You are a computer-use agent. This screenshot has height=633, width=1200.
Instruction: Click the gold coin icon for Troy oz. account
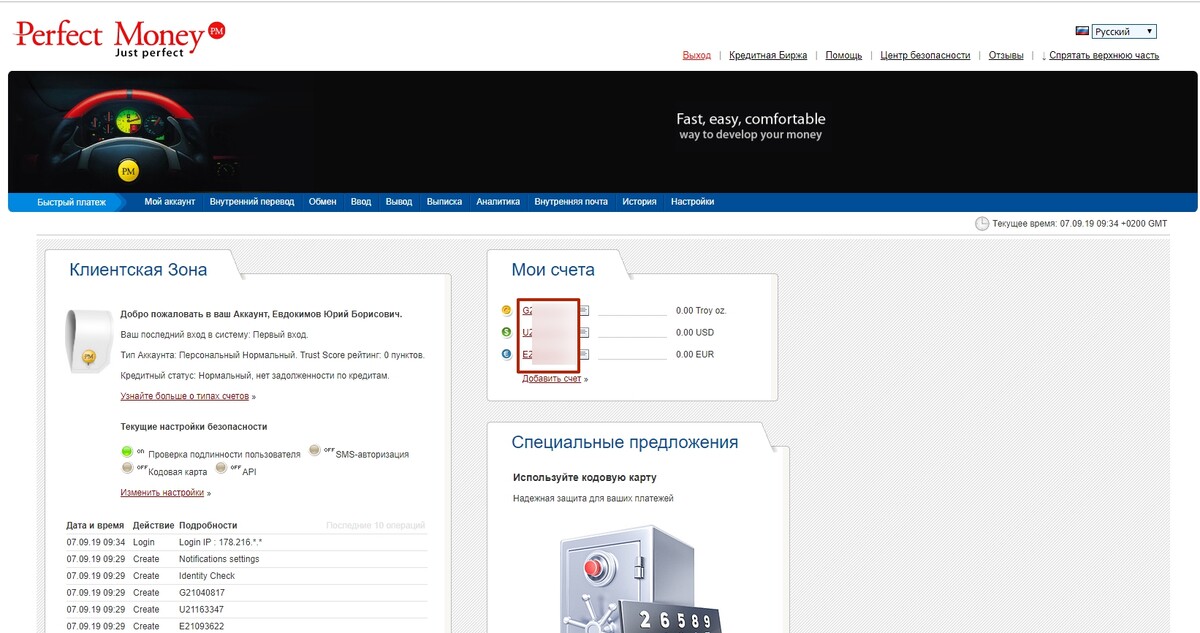[507, 311]
